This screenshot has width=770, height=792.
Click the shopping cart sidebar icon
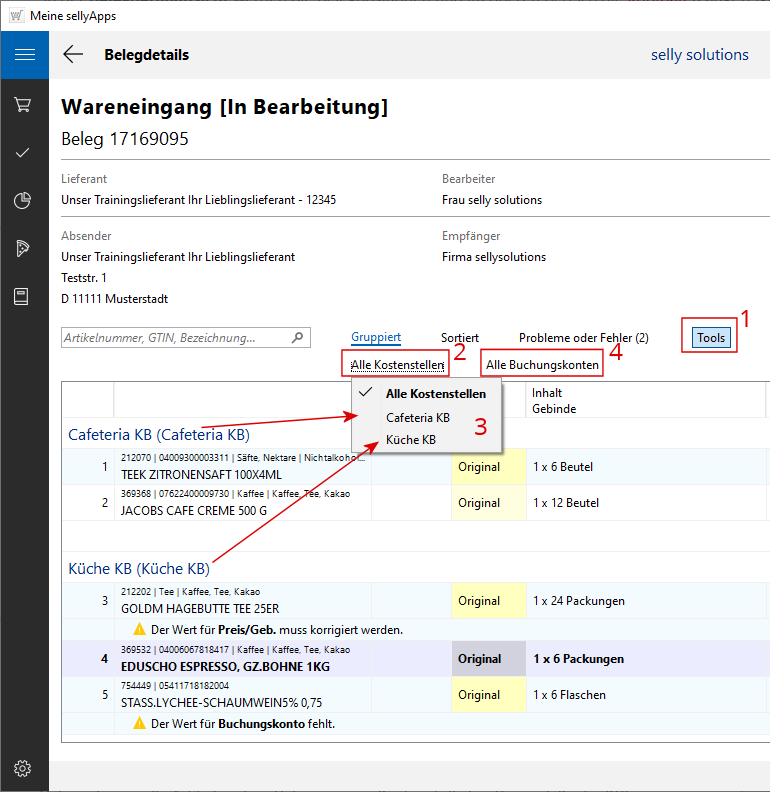tap(24, 104)
